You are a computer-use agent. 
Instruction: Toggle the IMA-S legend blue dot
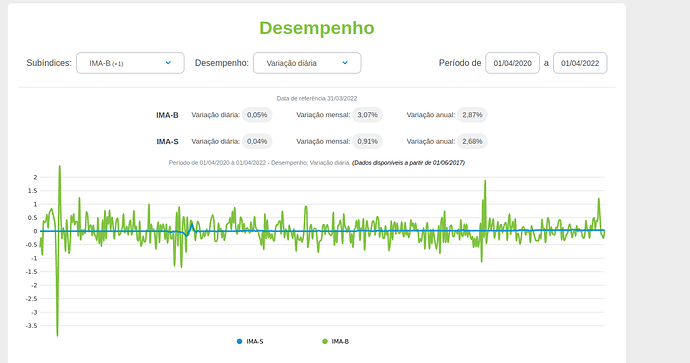coord(239,341)
